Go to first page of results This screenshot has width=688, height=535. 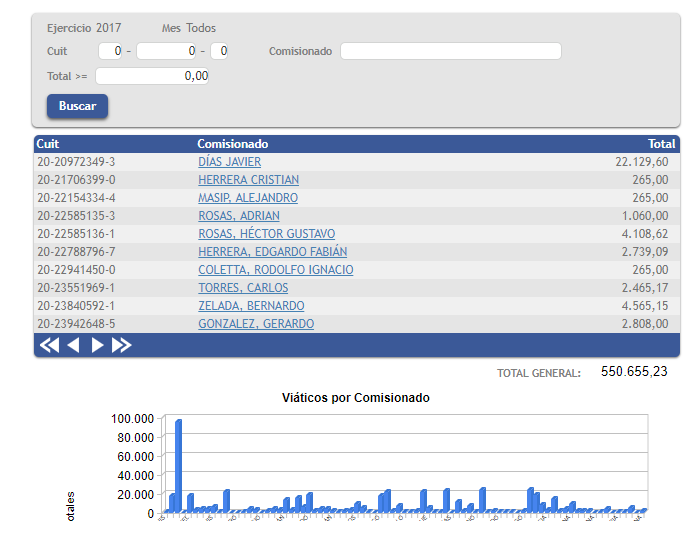pos(48,345)
